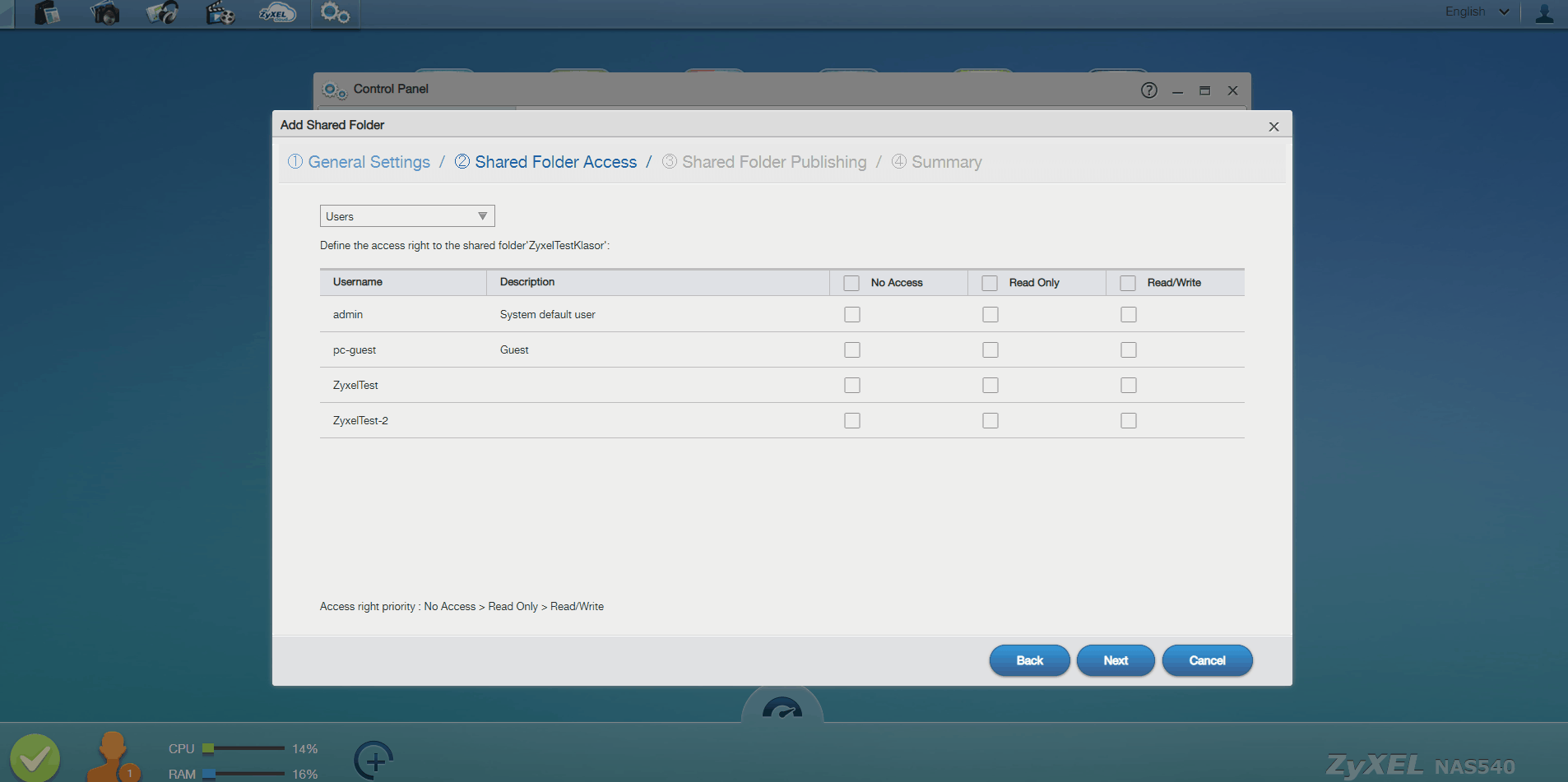Set No Access for pc-guest user
This screenshot has height=782, width=1568.
coord(852,350)
